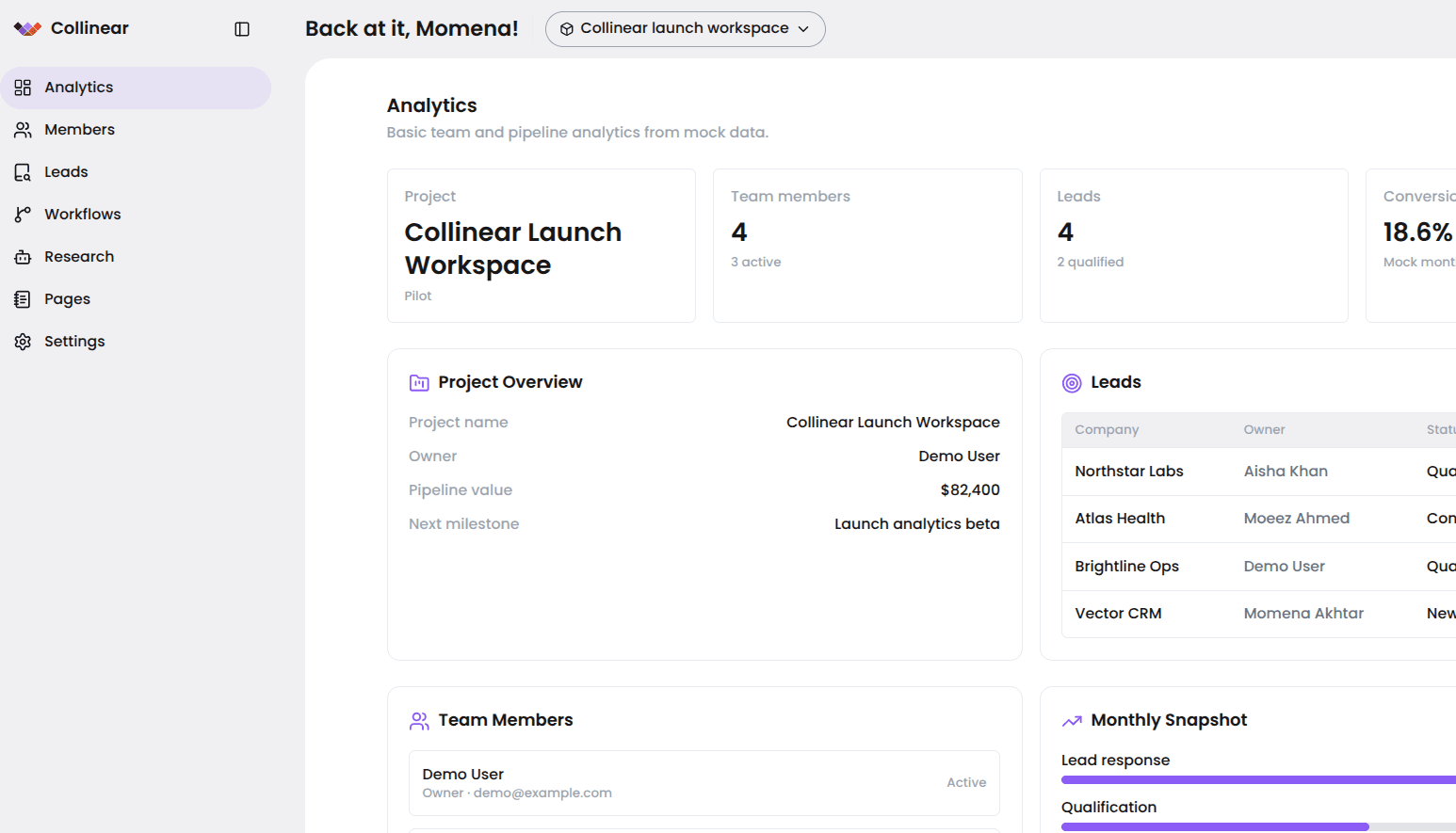This screenshot has height=833, width=1456.
Task: Click the 2 qualified subtext
Action: click(x=1090, y=263)
